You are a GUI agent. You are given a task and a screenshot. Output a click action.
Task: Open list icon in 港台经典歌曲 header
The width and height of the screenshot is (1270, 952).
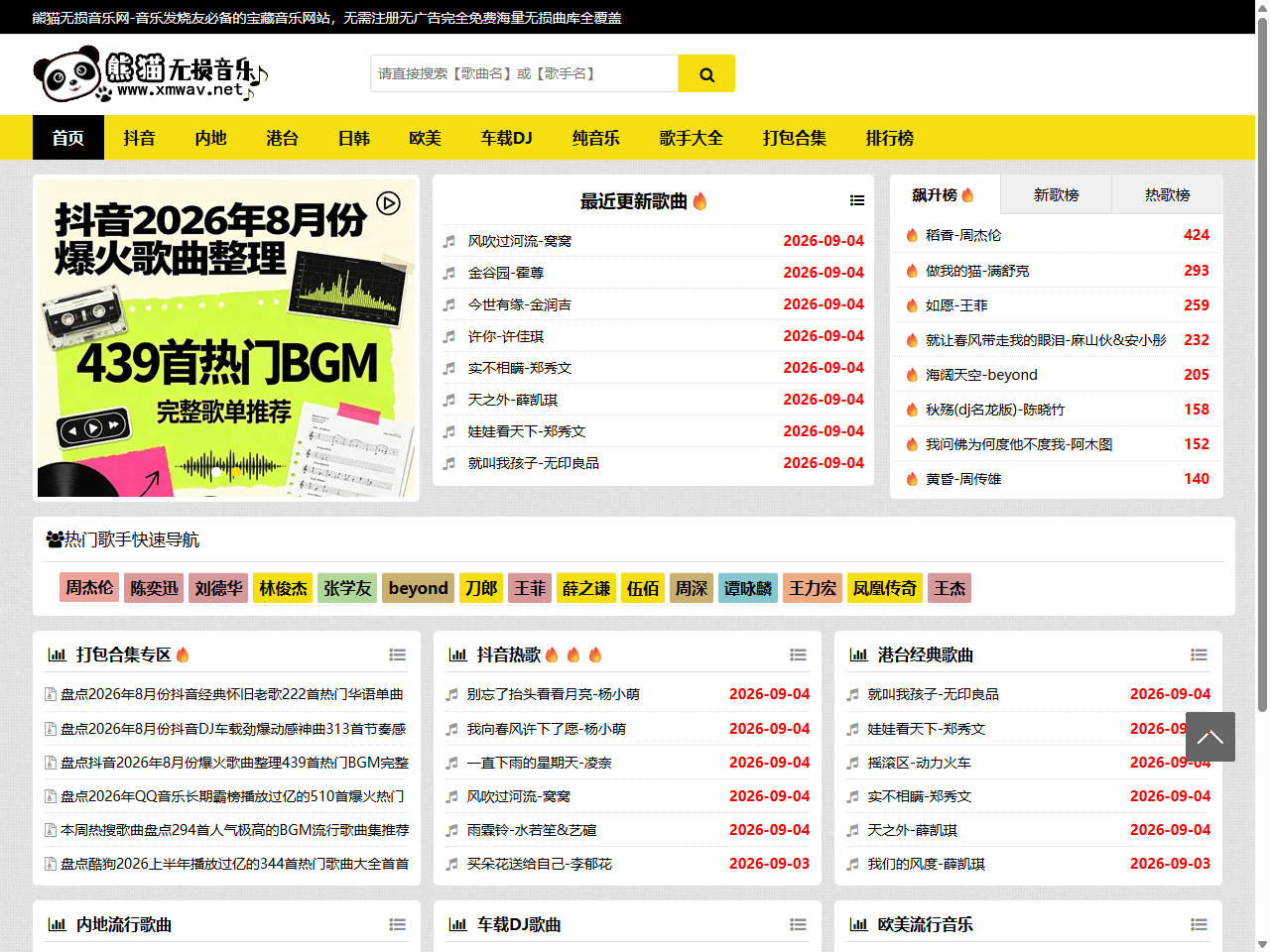coord(1199,654)
